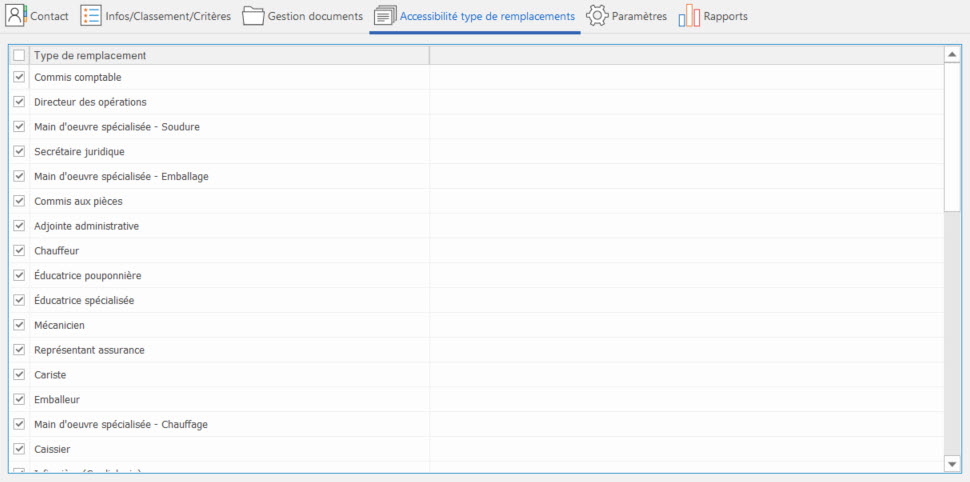Screen dimensions: 970x482
Task: Open the Rapports tab
Action: click(x=724, y=16)
